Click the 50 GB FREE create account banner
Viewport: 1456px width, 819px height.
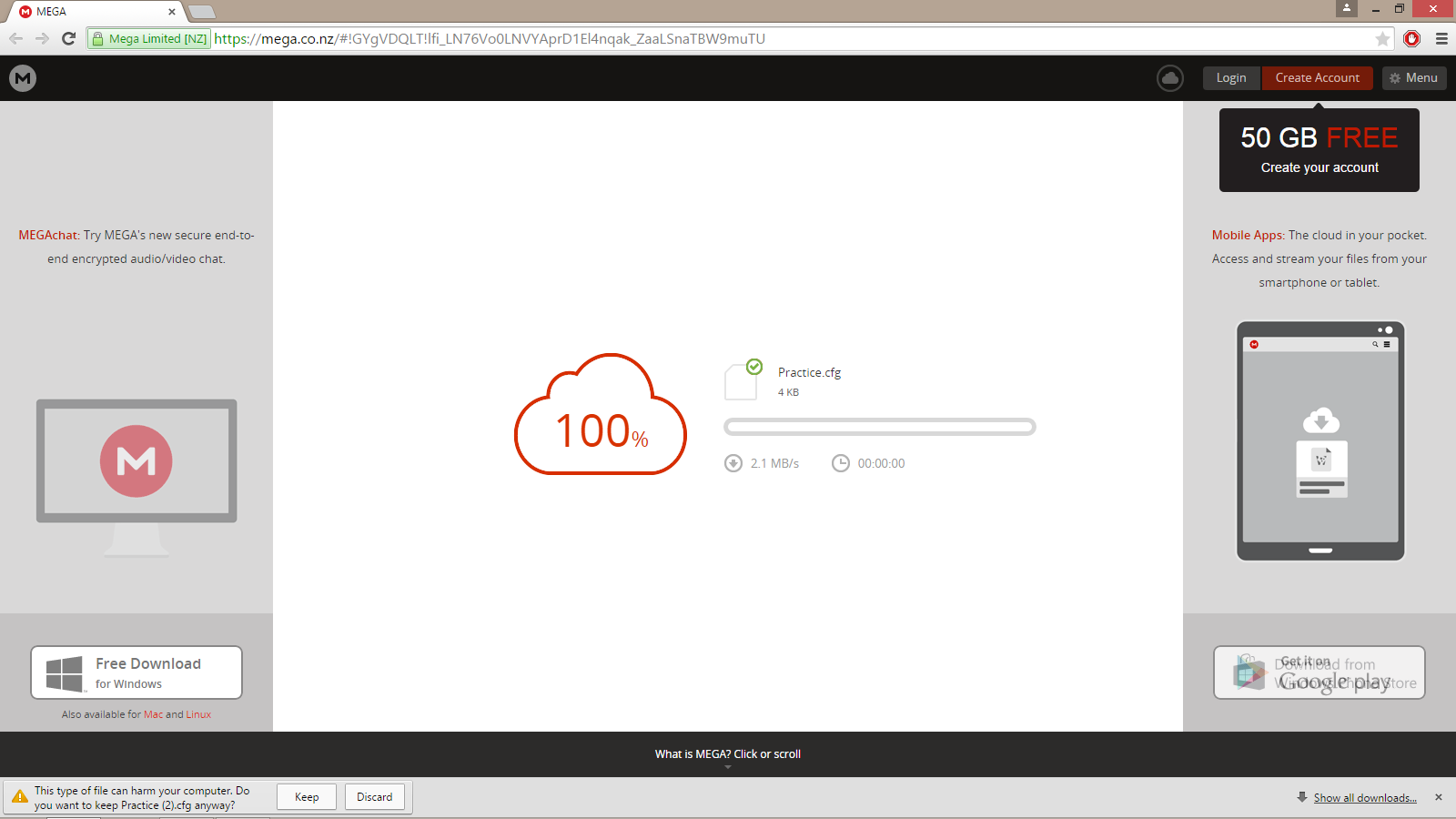coord(1319,150)
